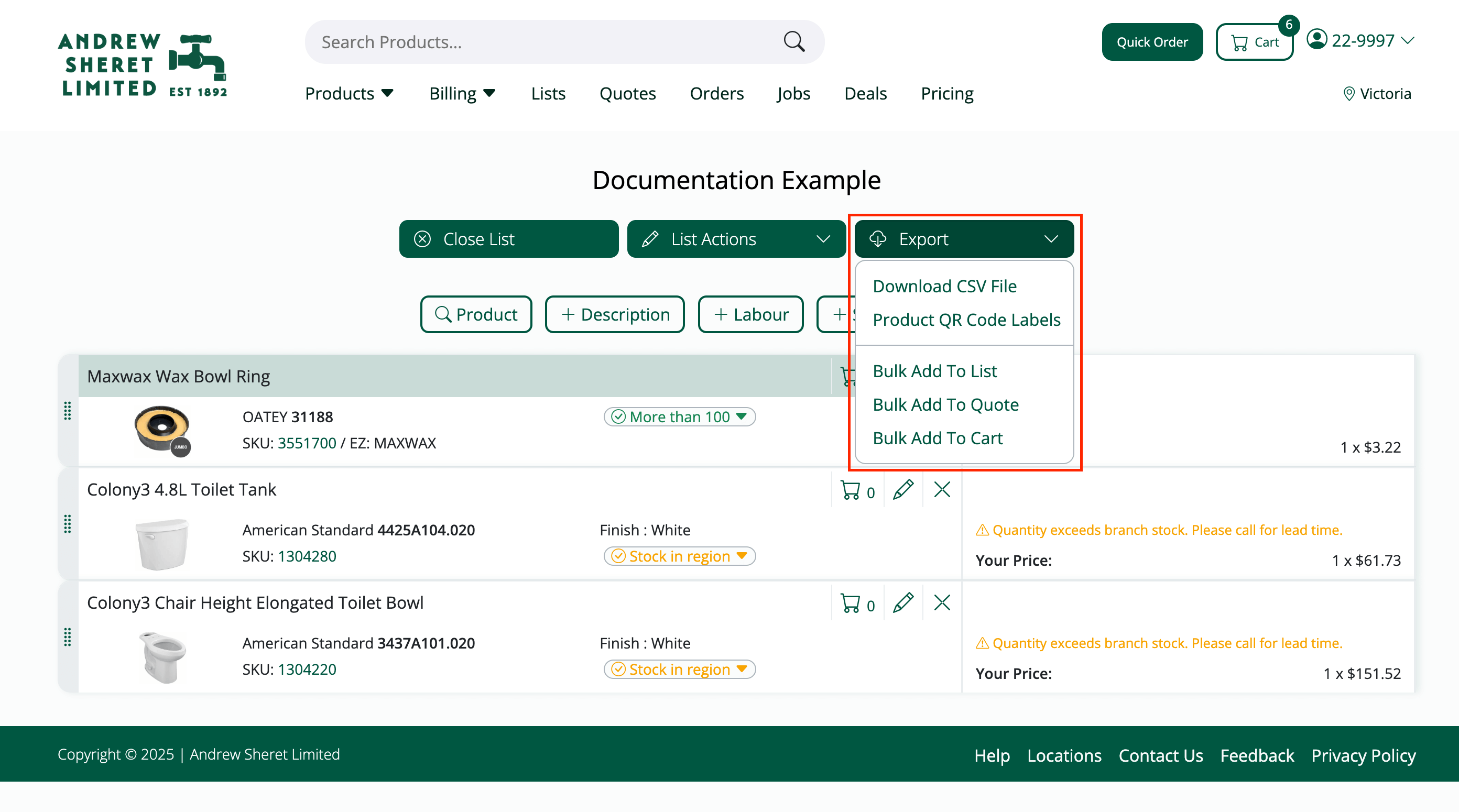The image size is (1459, 812).
Task: Click the add Description button
Action: click(615, 314)
